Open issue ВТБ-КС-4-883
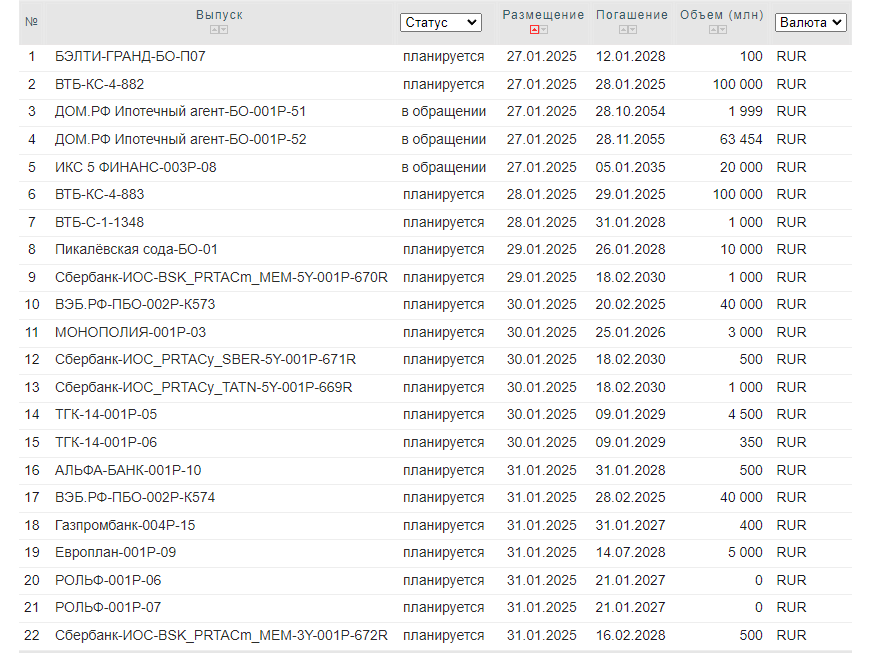 [99, 195]
